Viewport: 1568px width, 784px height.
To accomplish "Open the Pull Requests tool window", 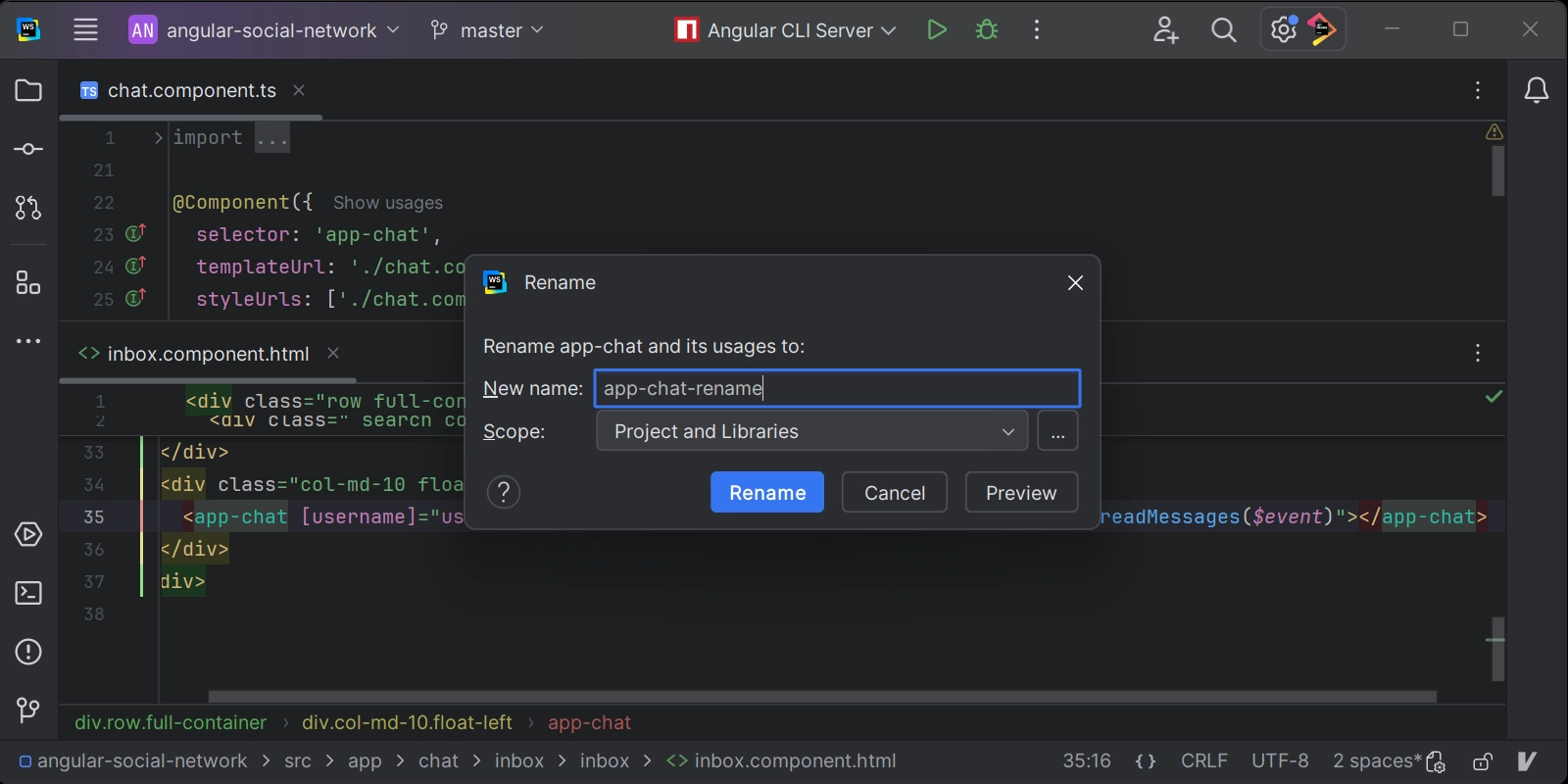I will (x=28, y=208).
